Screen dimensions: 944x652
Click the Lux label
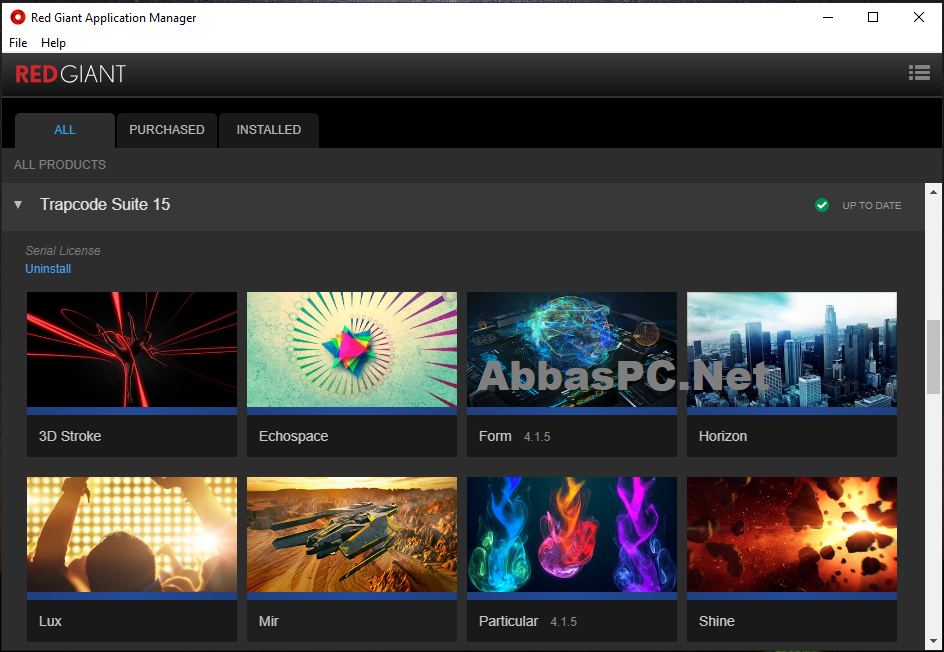pyautogui.click(x=50, y=621)
